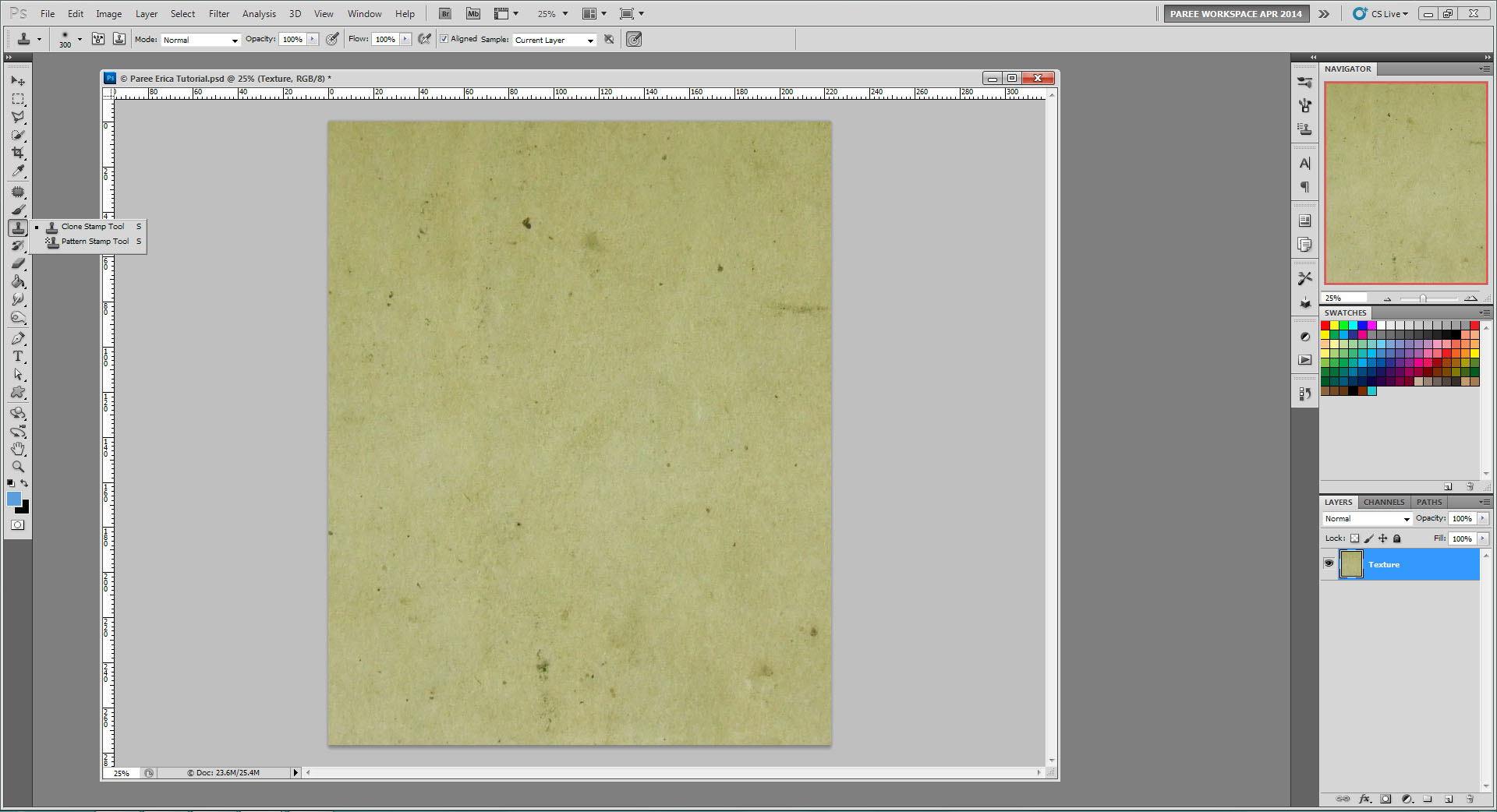Image resolution: width=1497 pixels, height=812 pixels.
Task: Toggle lock all for the layer
Action: (x=1397, y=538)
